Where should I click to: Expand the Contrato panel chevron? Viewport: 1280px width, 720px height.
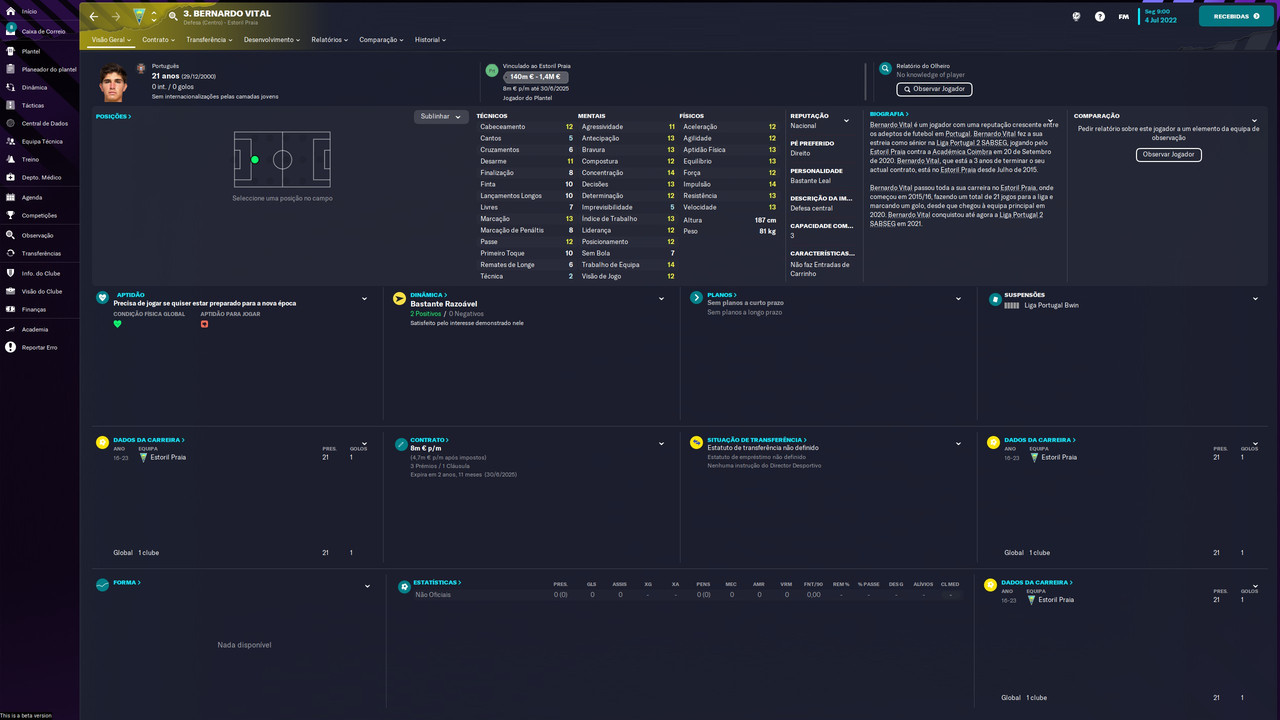661,443
